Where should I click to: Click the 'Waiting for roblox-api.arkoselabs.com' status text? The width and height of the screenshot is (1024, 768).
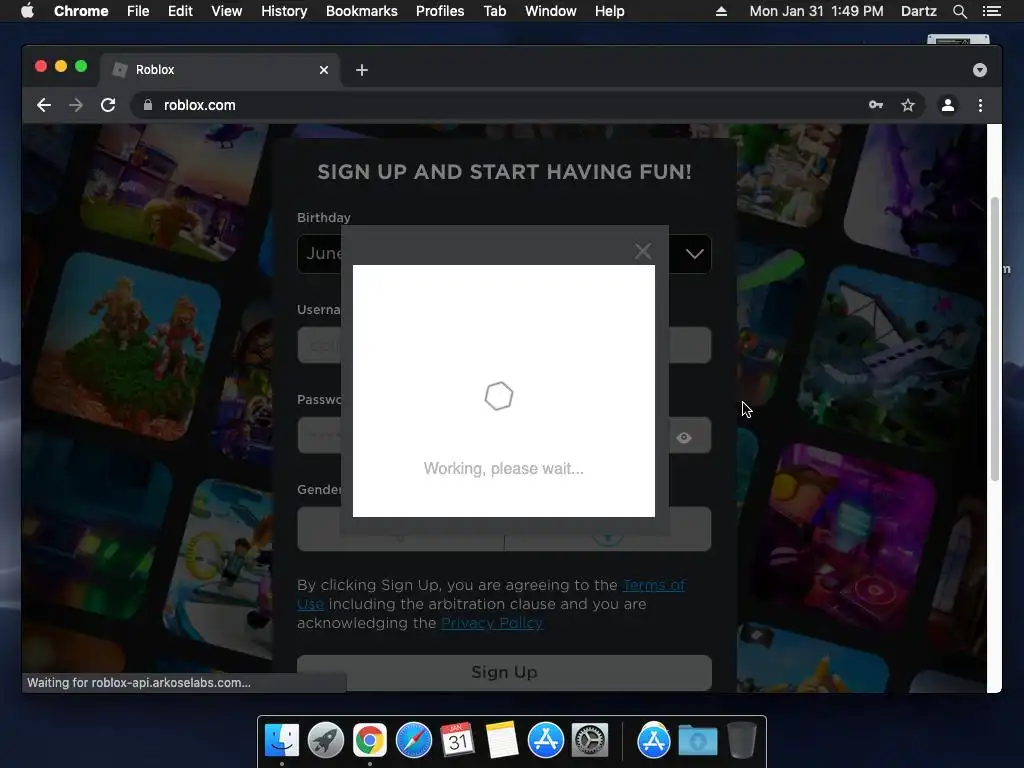tap(138, 682)
